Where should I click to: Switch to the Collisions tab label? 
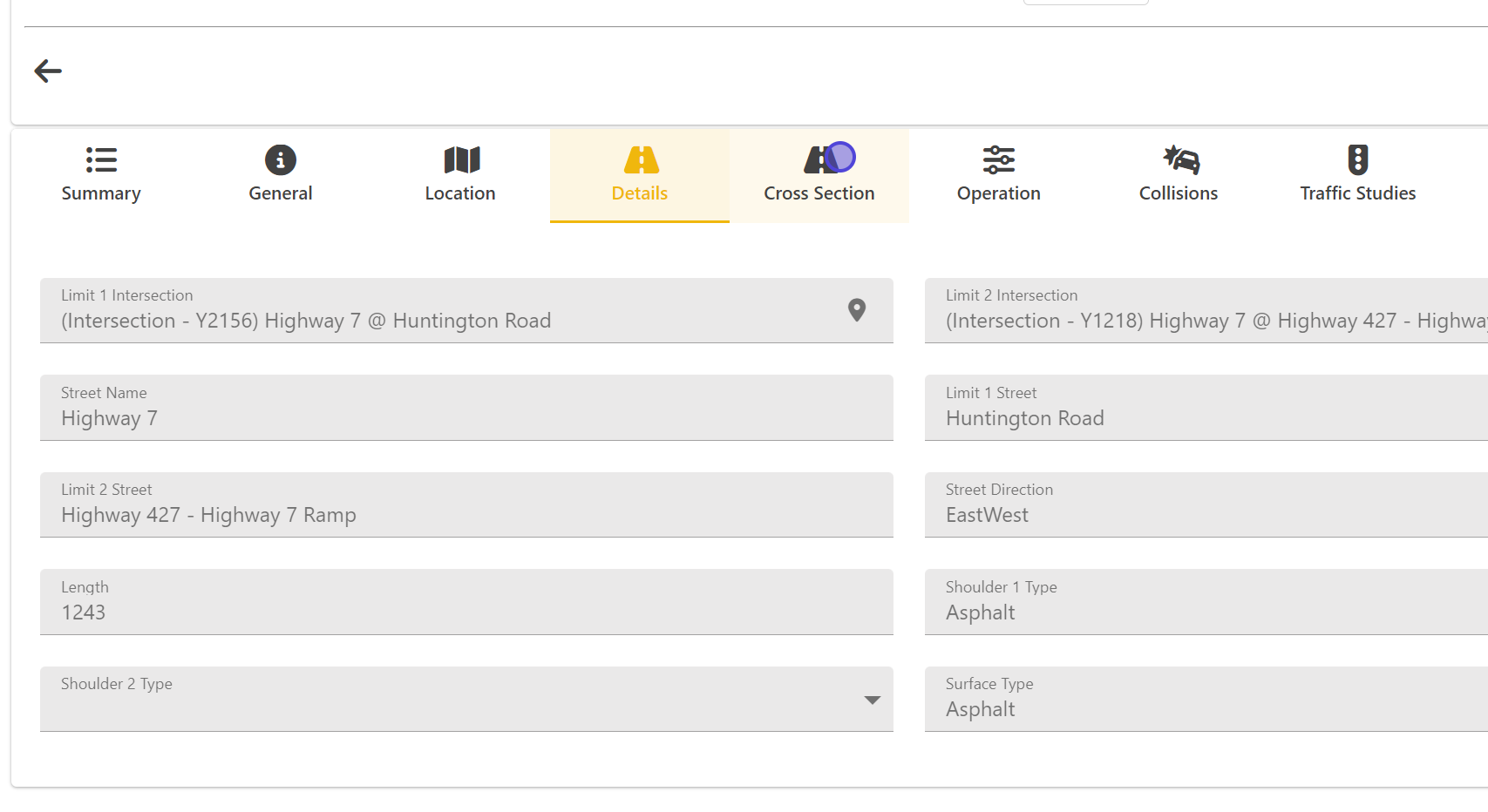click(1178, 193)
